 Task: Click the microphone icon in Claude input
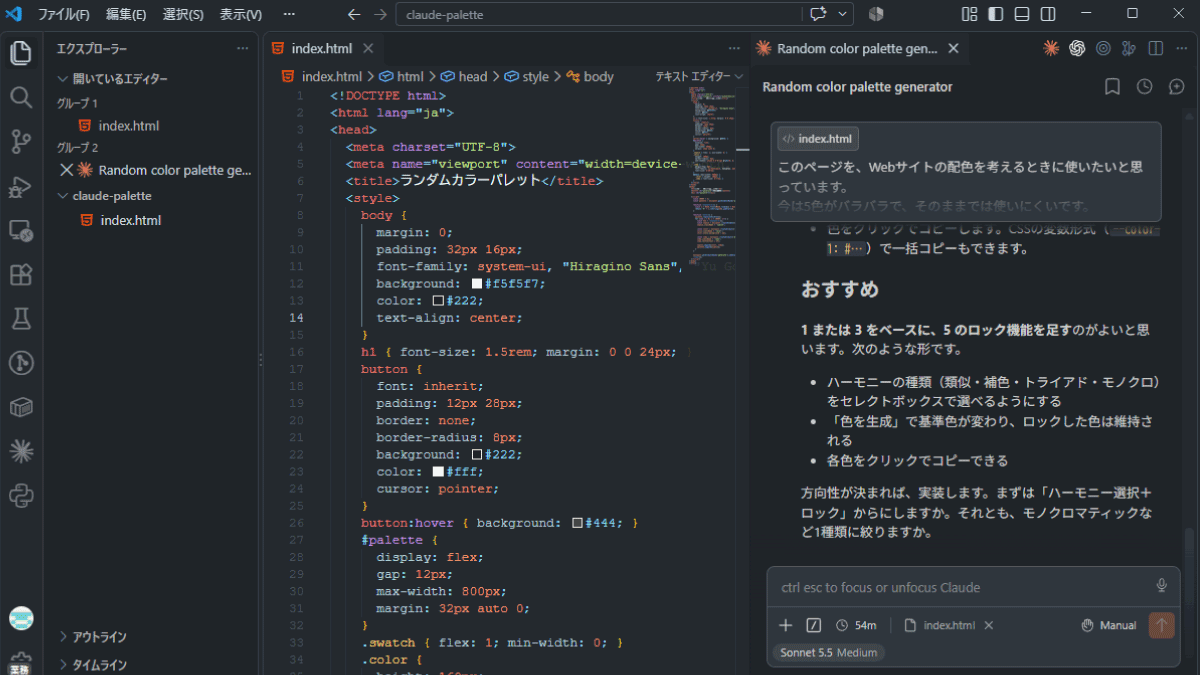pos(1162,586)
